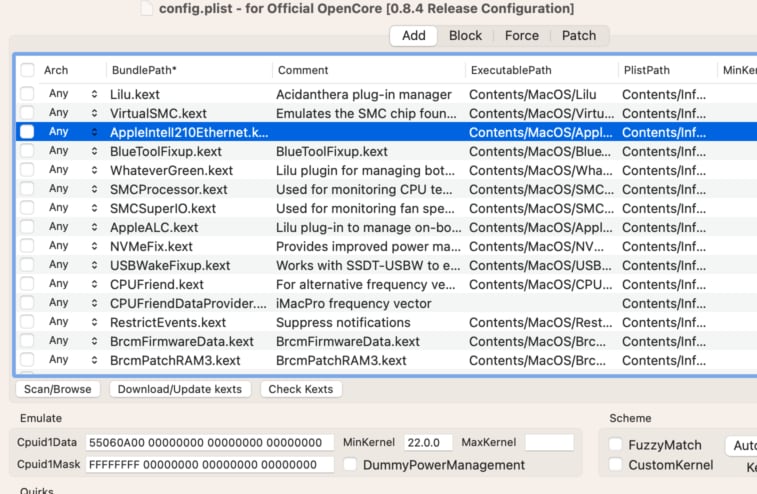Edit the Cpuid1Mask field
Viewport: 757px width, 494px height.
click(210, 465)
